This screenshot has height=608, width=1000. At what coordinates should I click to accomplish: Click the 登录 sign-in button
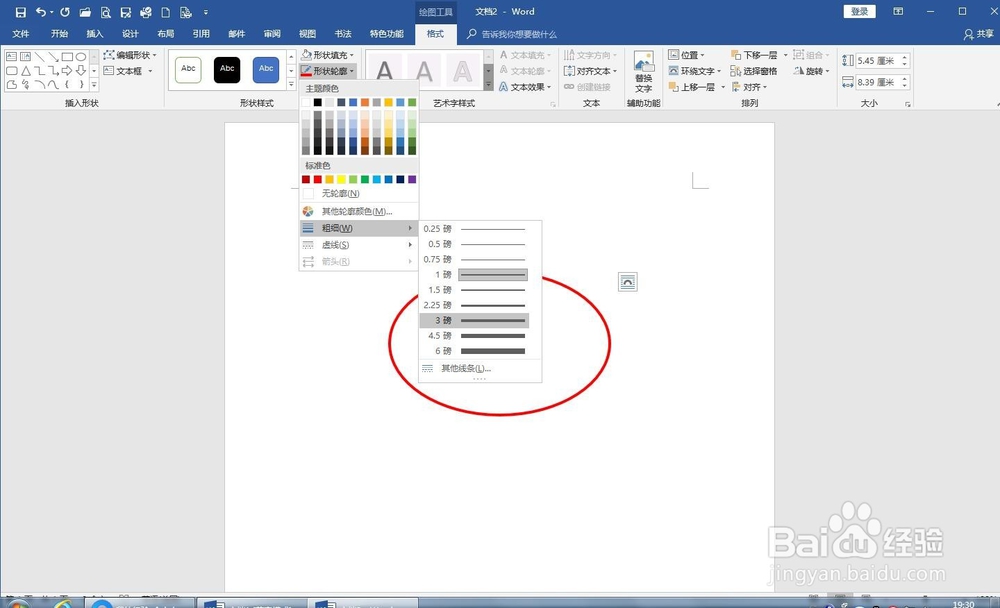[x=860, y=11]
